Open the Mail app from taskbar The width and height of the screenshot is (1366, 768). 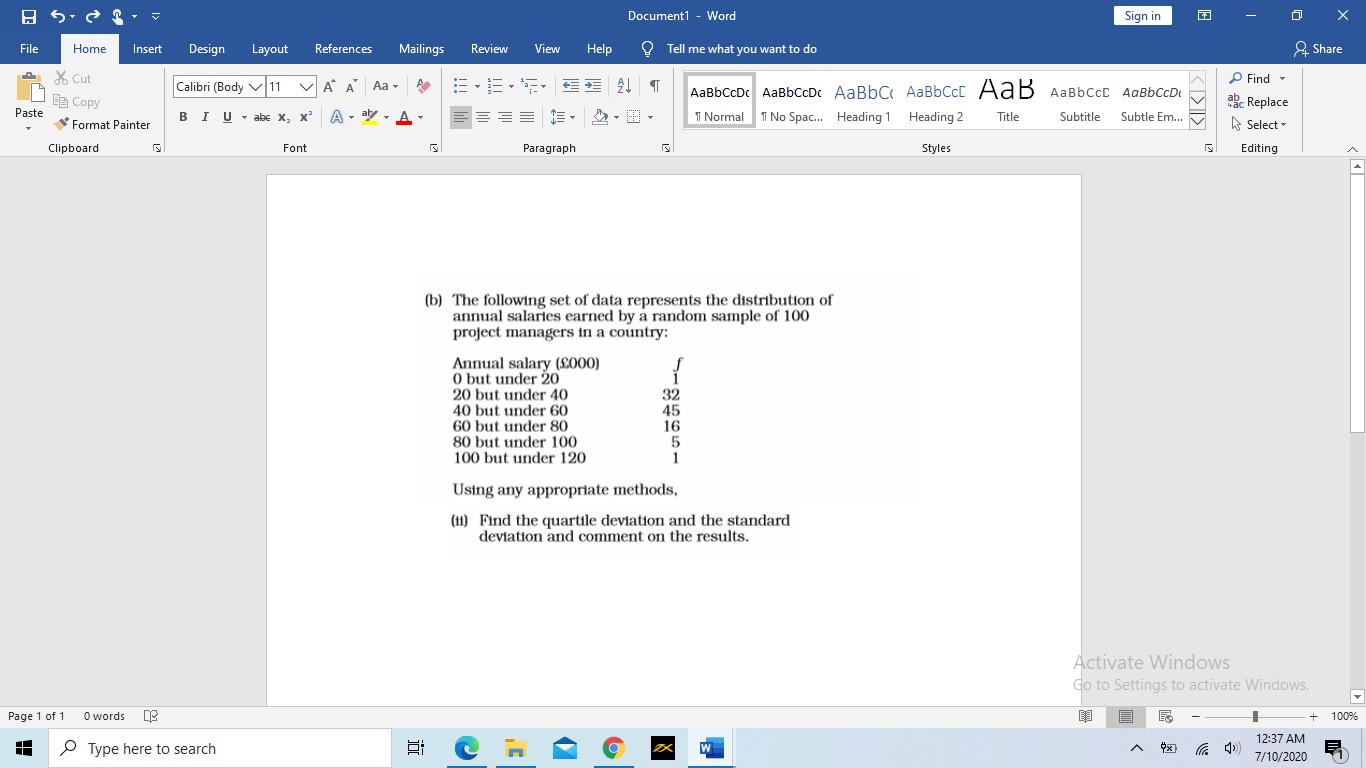coord(565,748)
